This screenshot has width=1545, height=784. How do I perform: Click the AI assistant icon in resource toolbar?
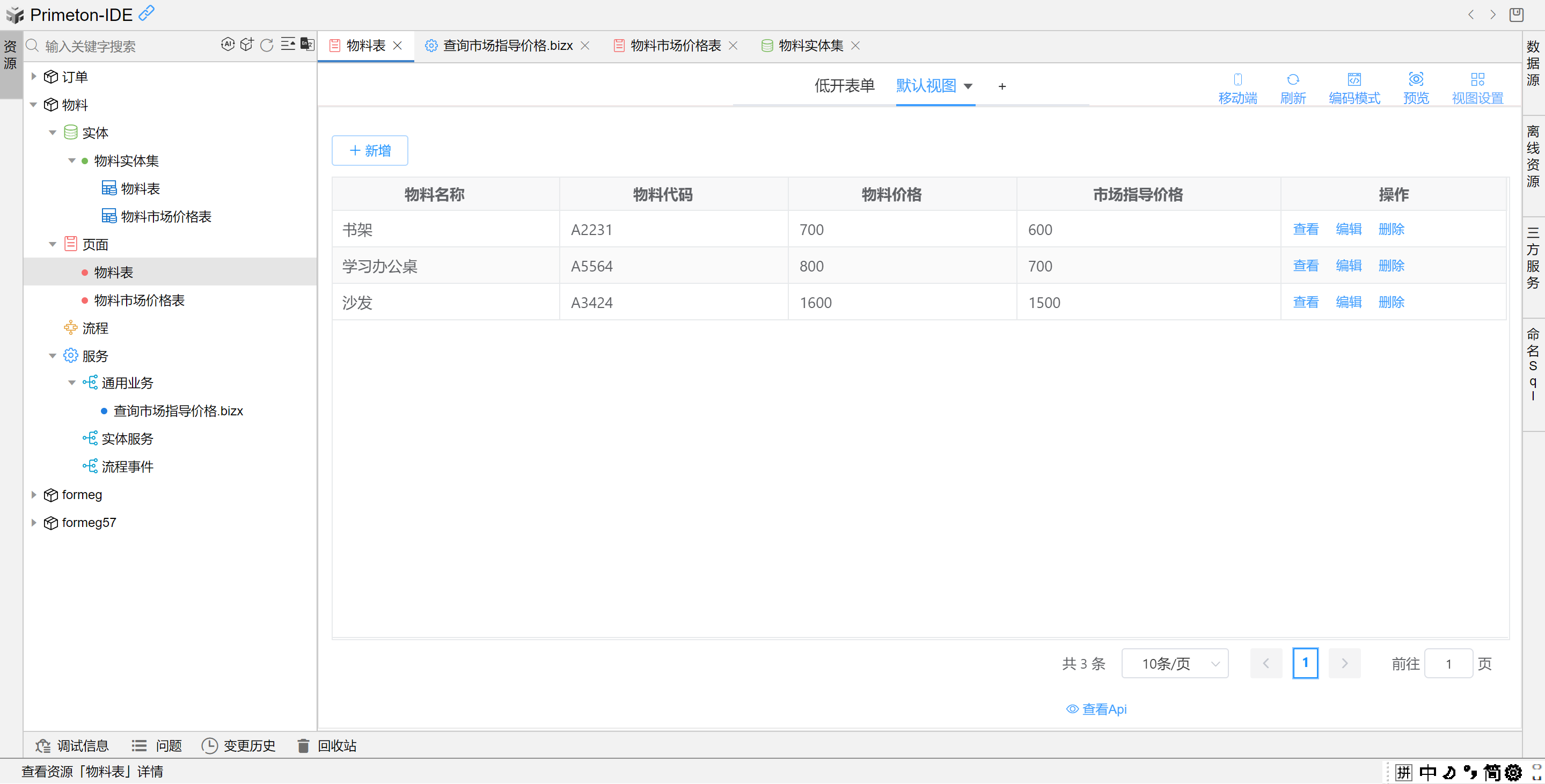[228, 45]
